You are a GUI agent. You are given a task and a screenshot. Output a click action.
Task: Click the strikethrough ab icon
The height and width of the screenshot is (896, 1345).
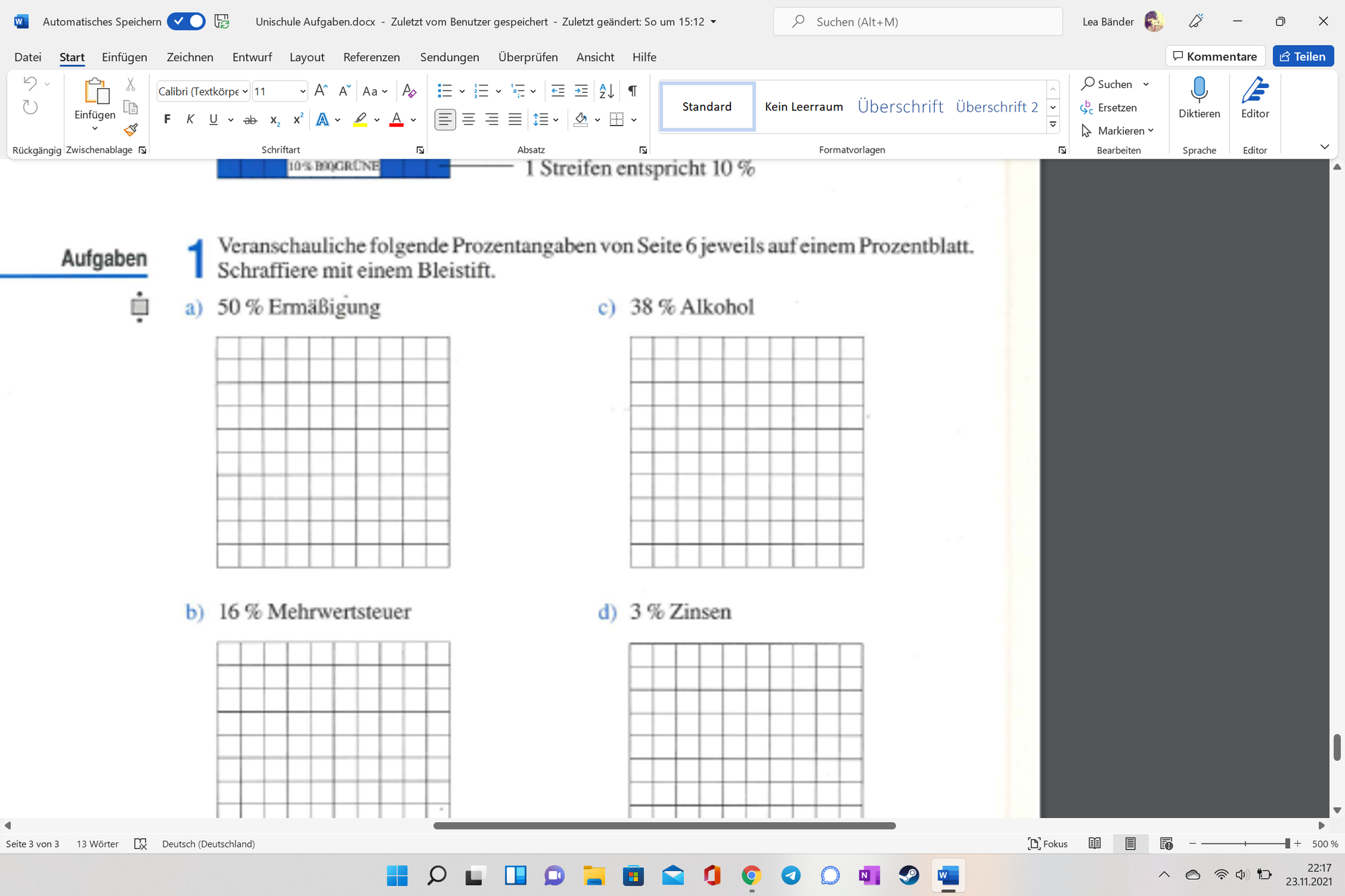tap(250, 120)
